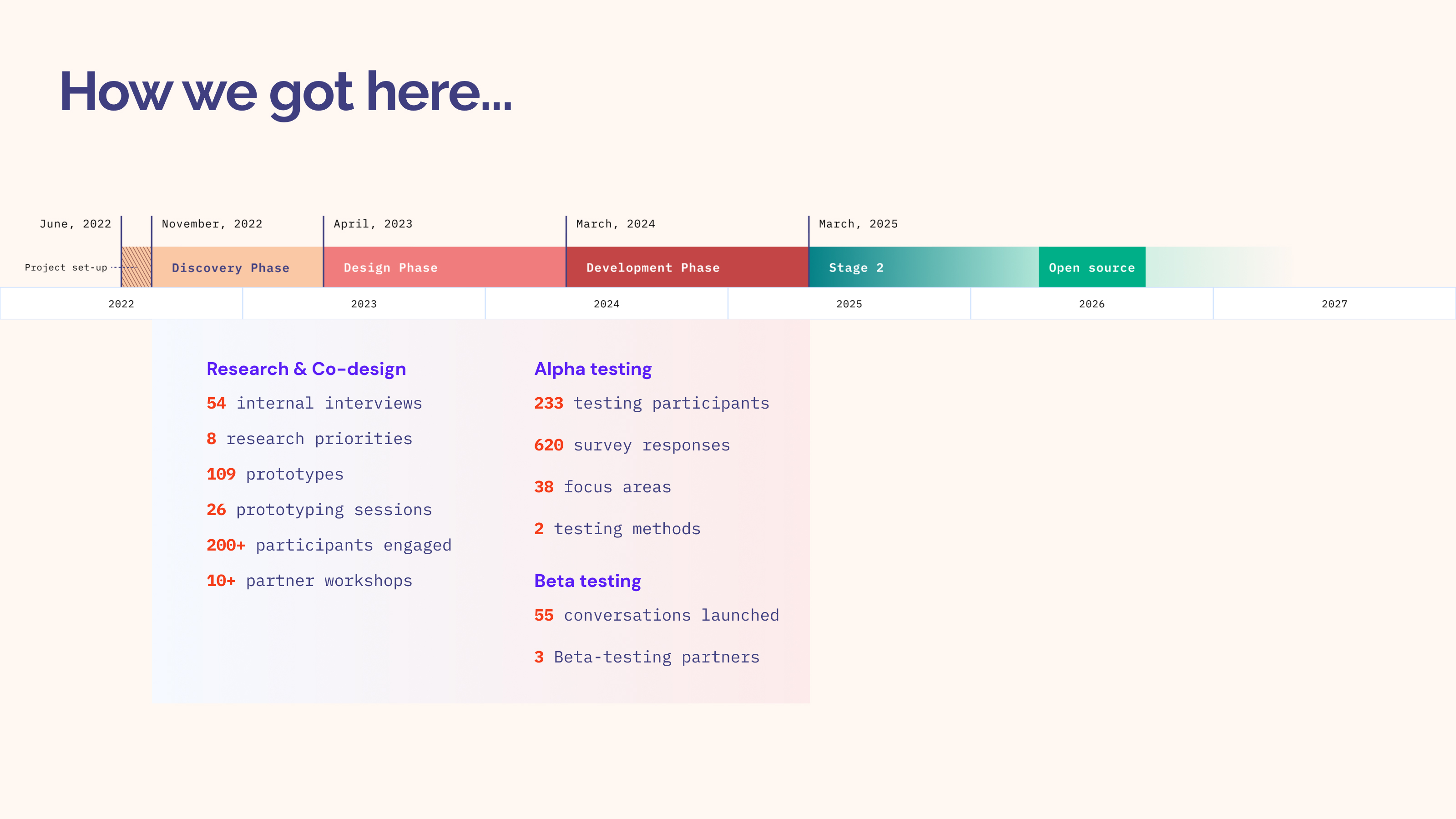
Task: Select the 233 testing participants line
Action: pyautogui.click(x=652, y=404)
